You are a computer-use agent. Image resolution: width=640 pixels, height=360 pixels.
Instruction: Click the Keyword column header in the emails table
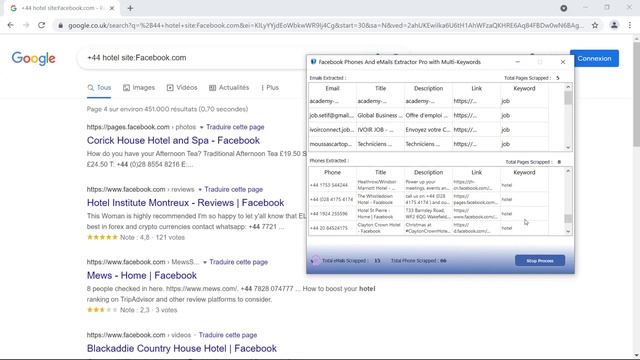pyautogui.click(x=524, y=88)
